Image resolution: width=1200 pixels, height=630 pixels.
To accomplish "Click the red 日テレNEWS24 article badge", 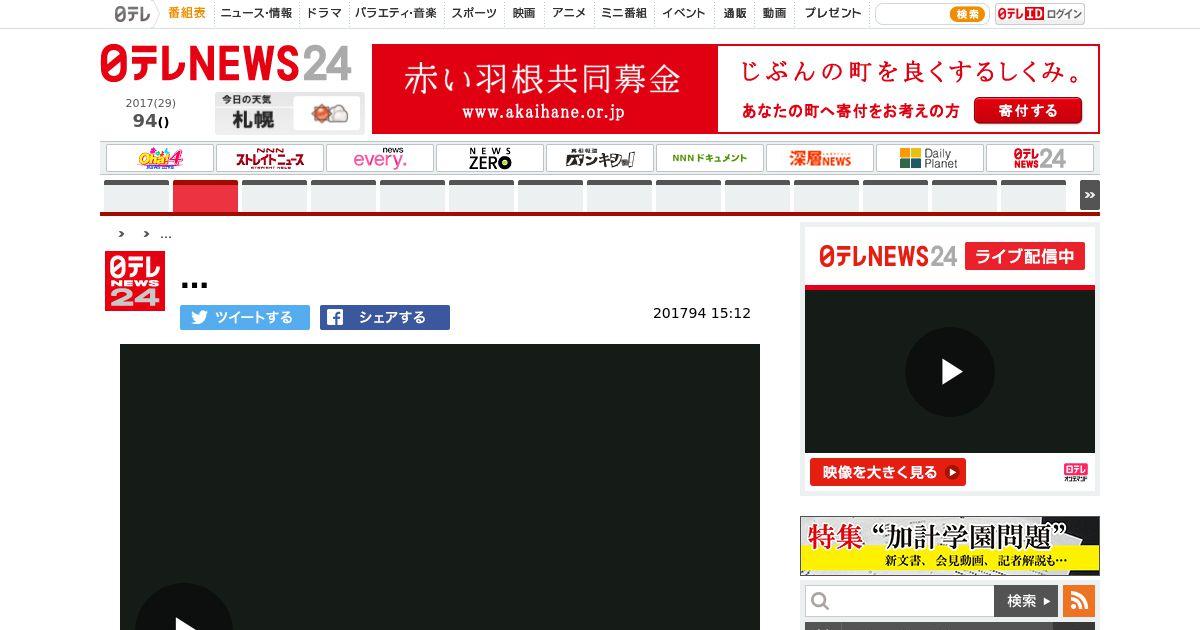I will (x=135, y=281).
